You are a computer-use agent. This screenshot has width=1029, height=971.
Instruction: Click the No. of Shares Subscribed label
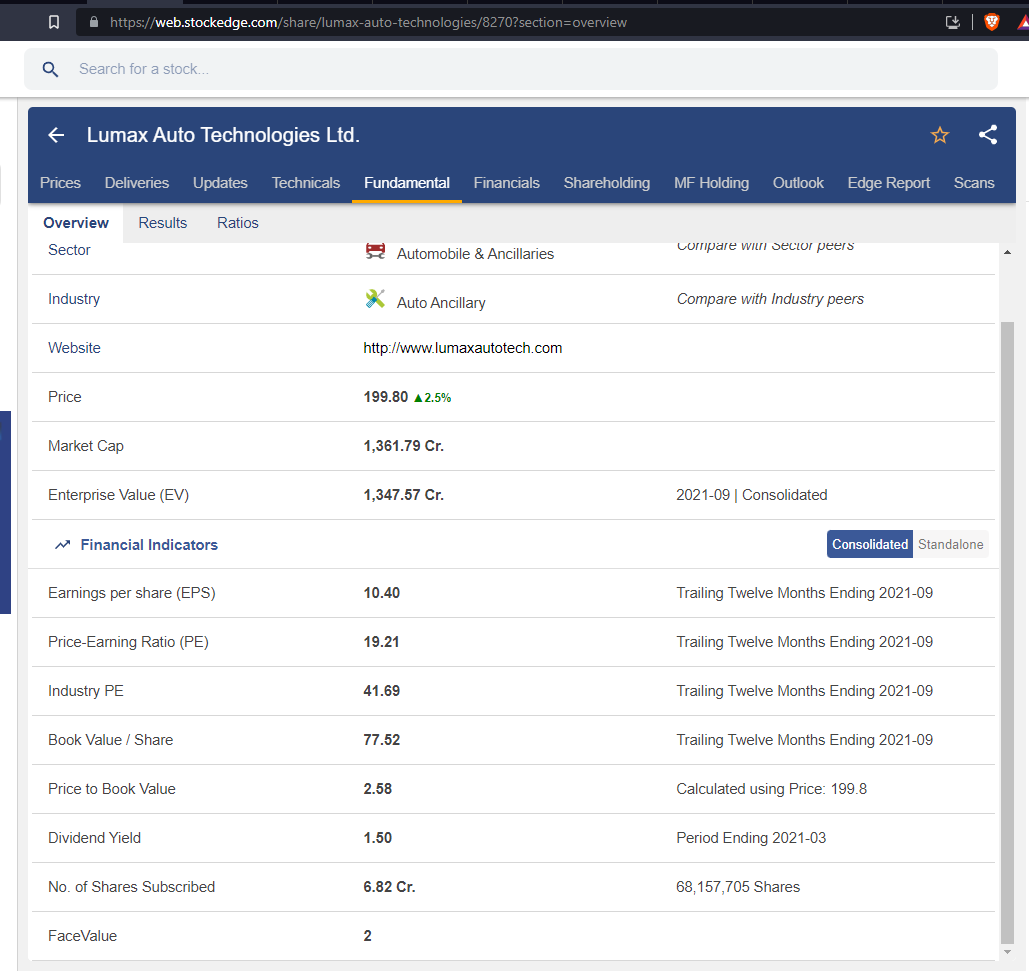click(x=131, y=887)
